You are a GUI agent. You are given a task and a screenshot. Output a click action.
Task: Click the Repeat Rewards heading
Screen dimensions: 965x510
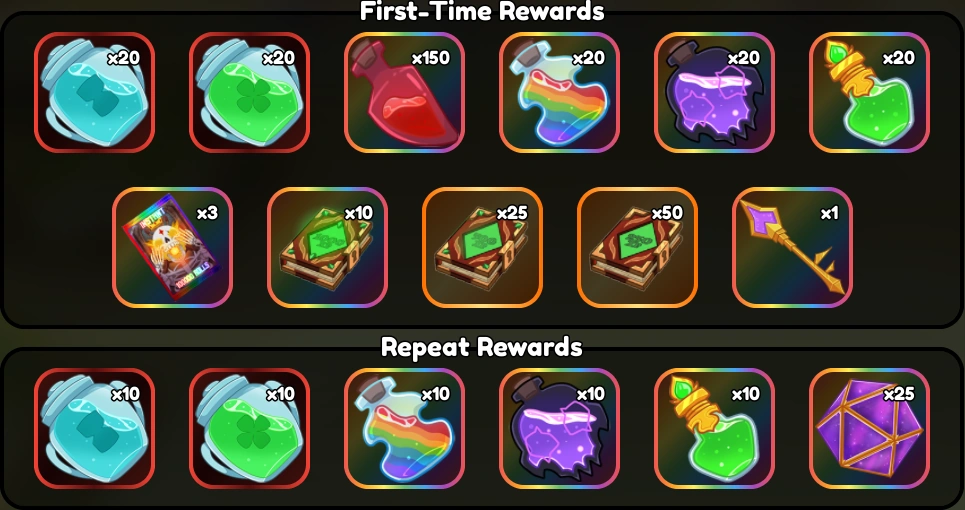coord(482,347)
